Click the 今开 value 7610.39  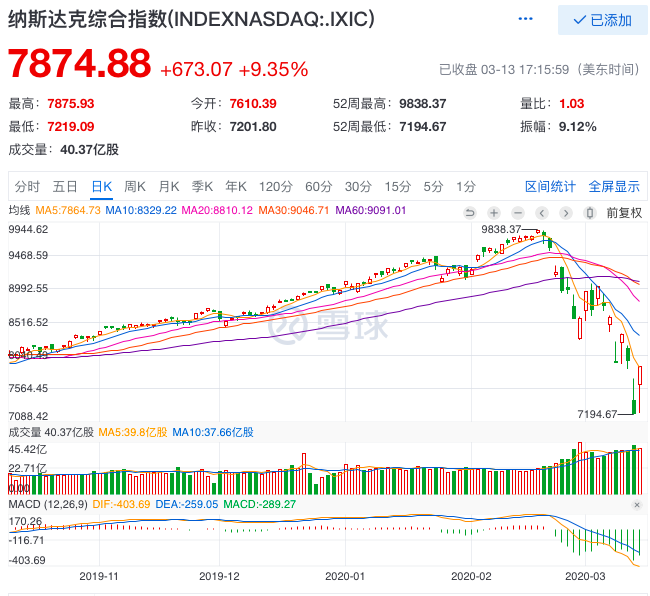click(x=253, y=104)
